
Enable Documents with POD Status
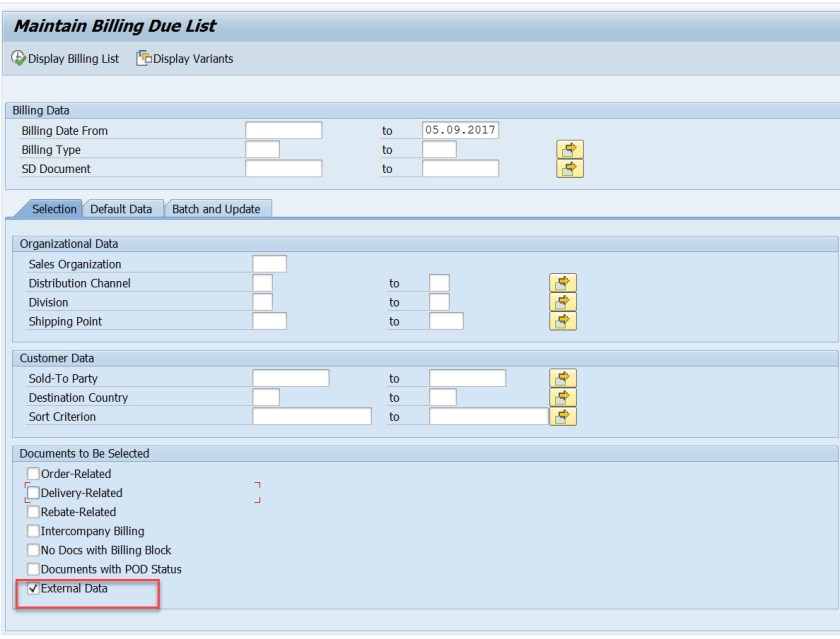coord(33,569)
